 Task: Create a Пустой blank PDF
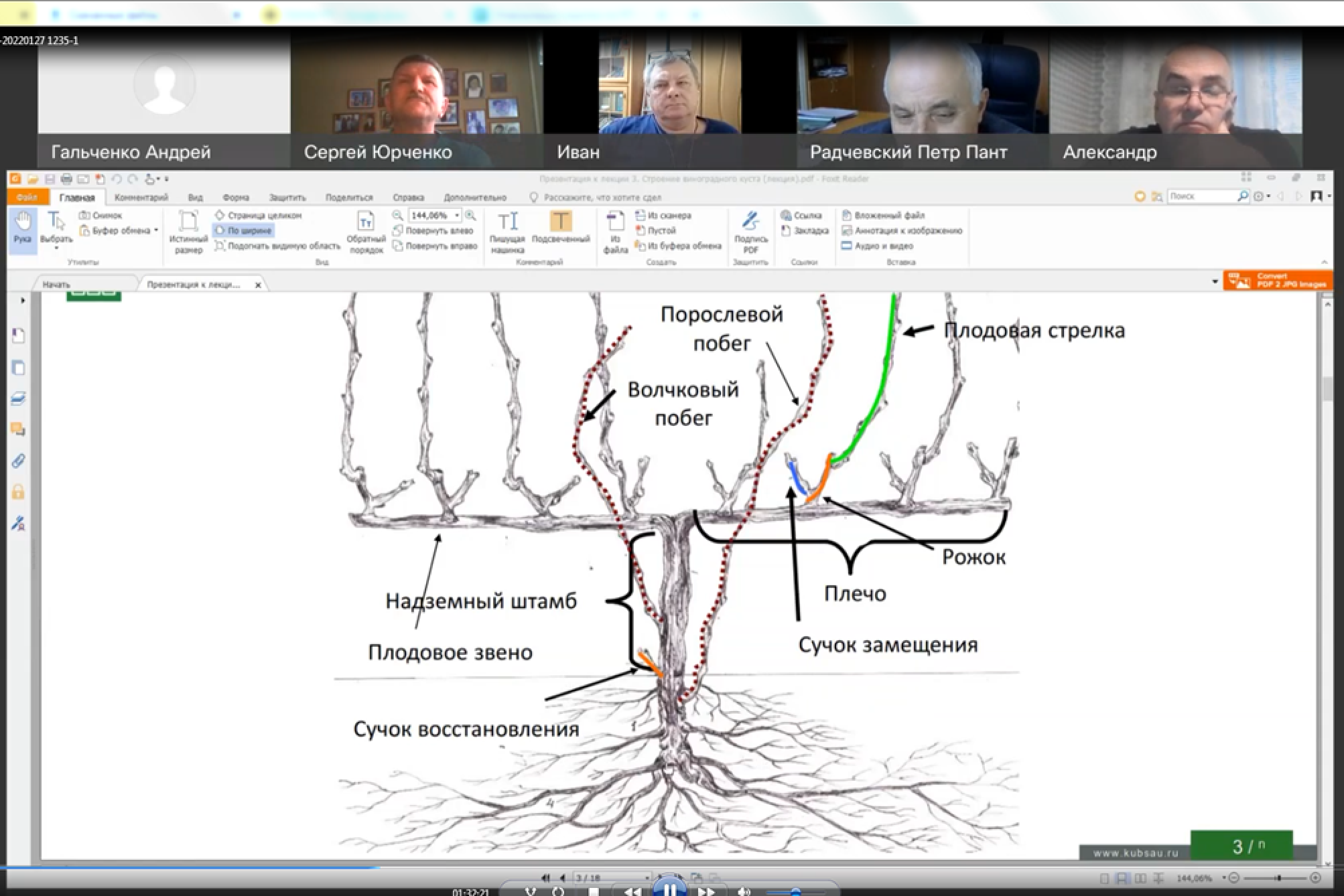click(655, 230)
